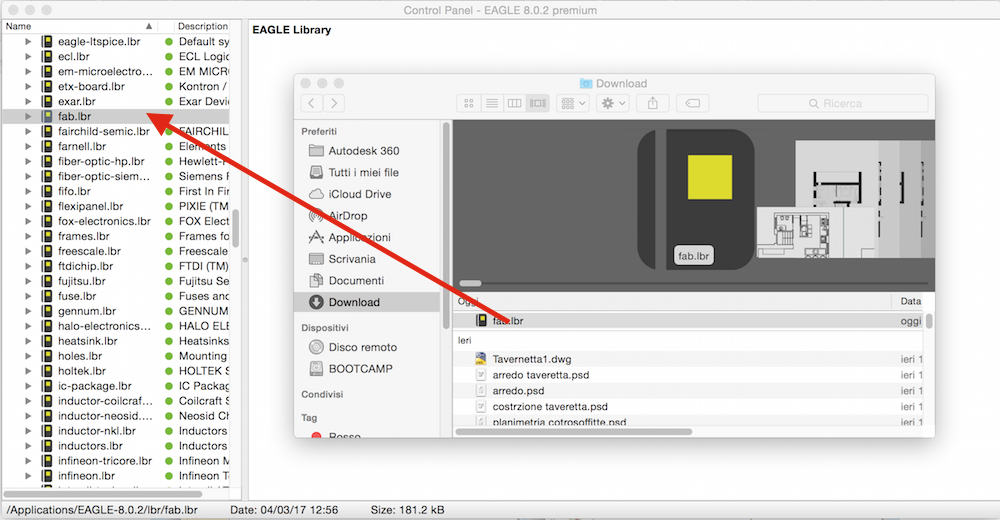1000x520 pixels.
Task: Switch Finder to icon view
Action: coord(469,103)
